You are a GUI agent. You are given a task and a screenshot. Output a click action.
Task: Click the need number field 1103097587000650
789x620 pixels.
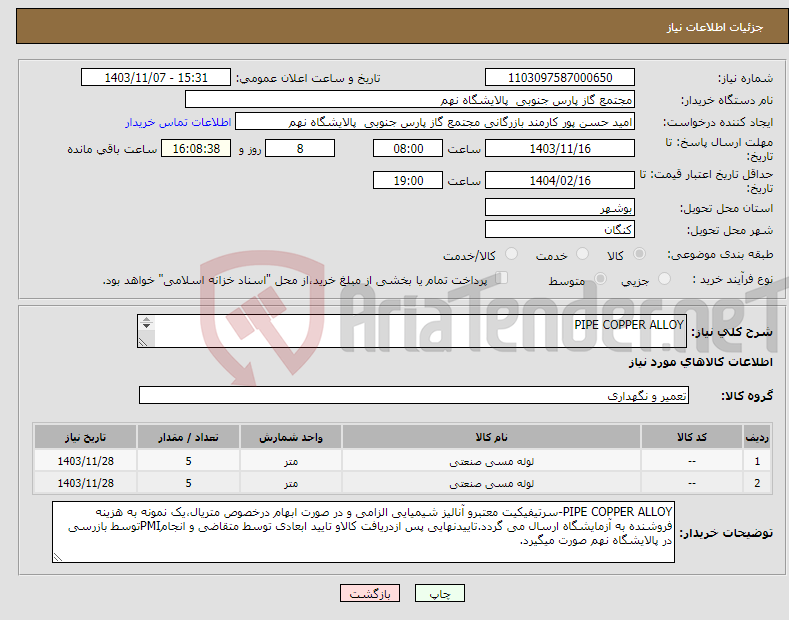560,78
